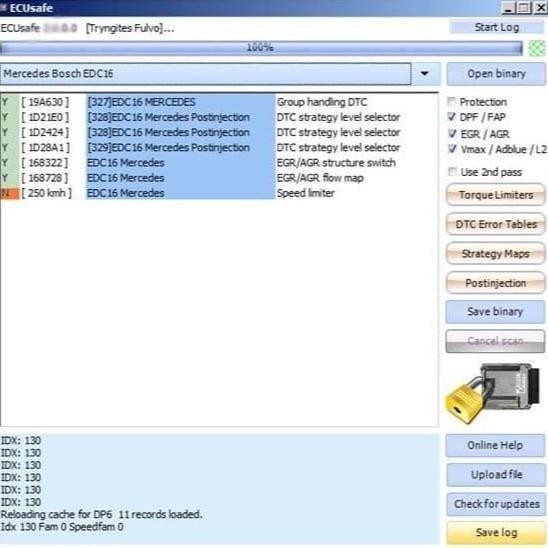The width and height of the screenshot is (548, 548).
Task: Click the green checkered status indicator
Action: pyautogui.click(x=536, y=48)
